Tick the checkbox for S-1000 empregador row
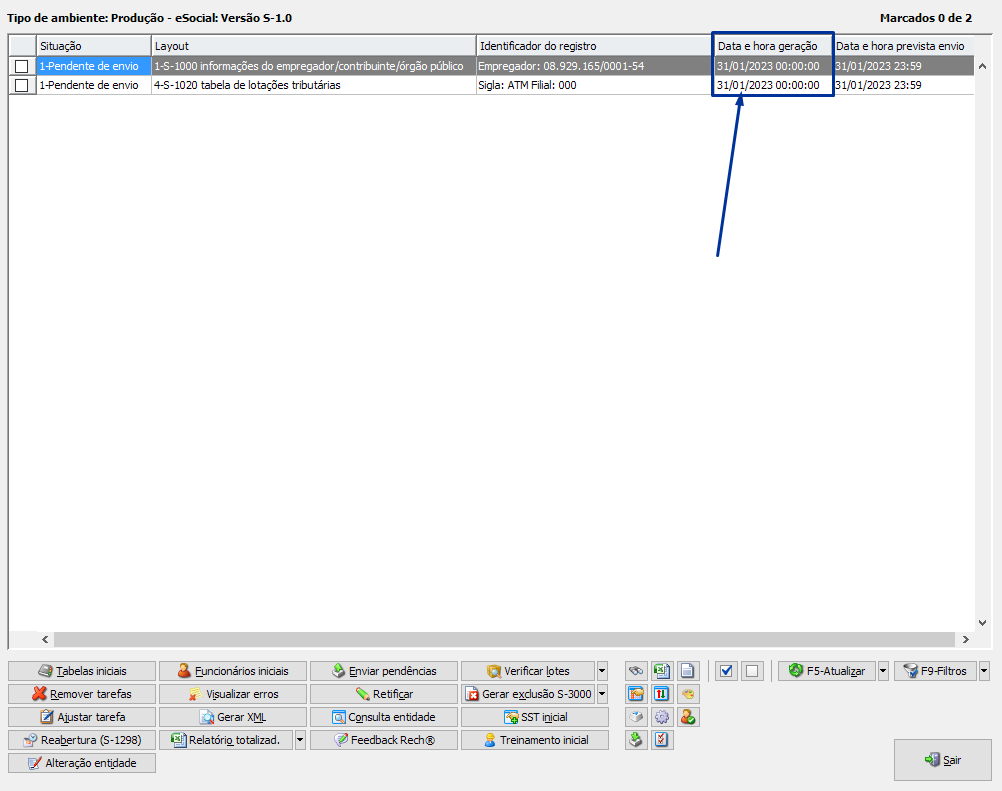Screen dimensions: 1002x791 [22, 66]
